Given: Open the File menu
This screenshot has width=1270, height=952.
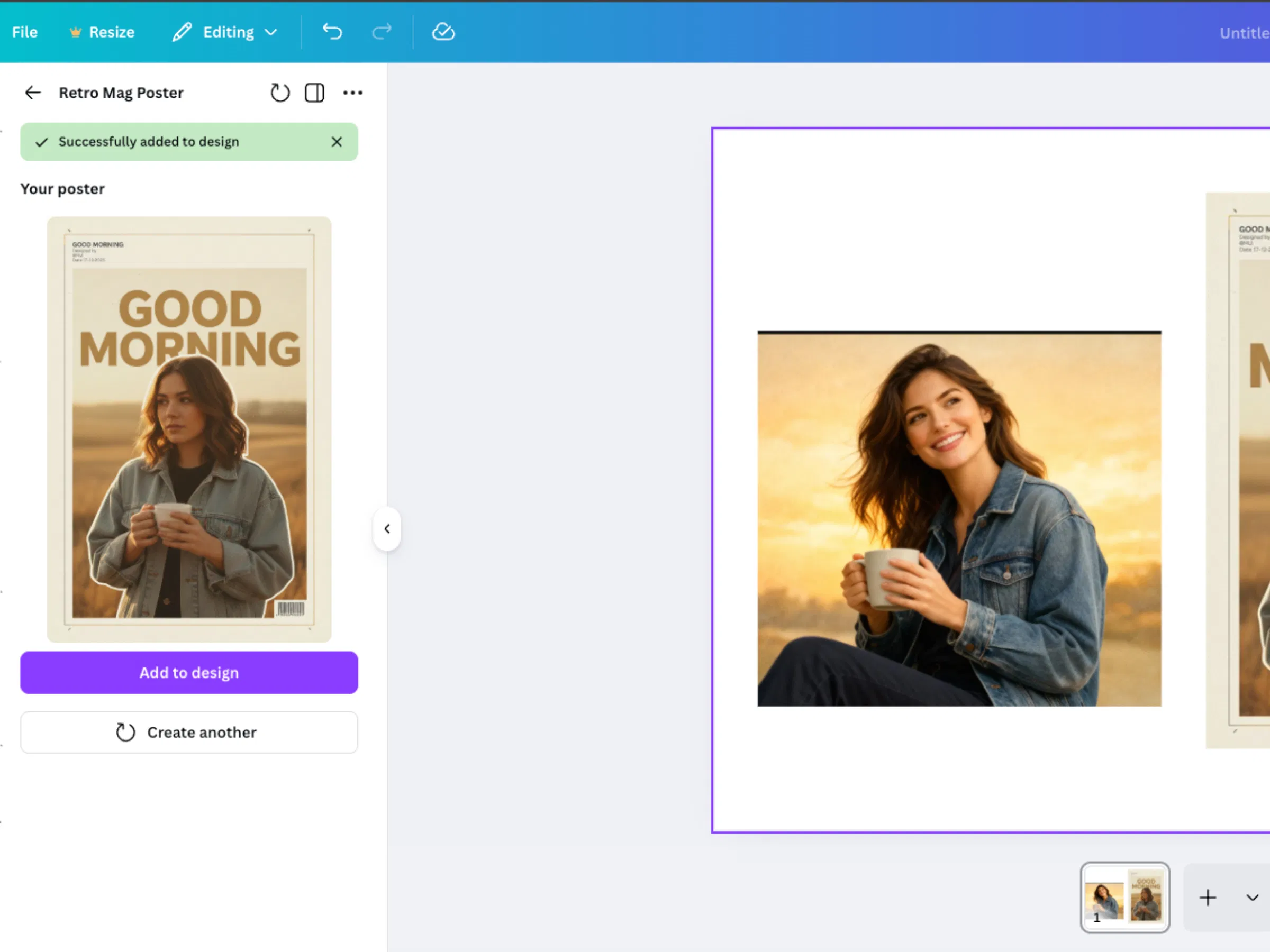Looking at the screenshot, I should [x=25, y=32].
